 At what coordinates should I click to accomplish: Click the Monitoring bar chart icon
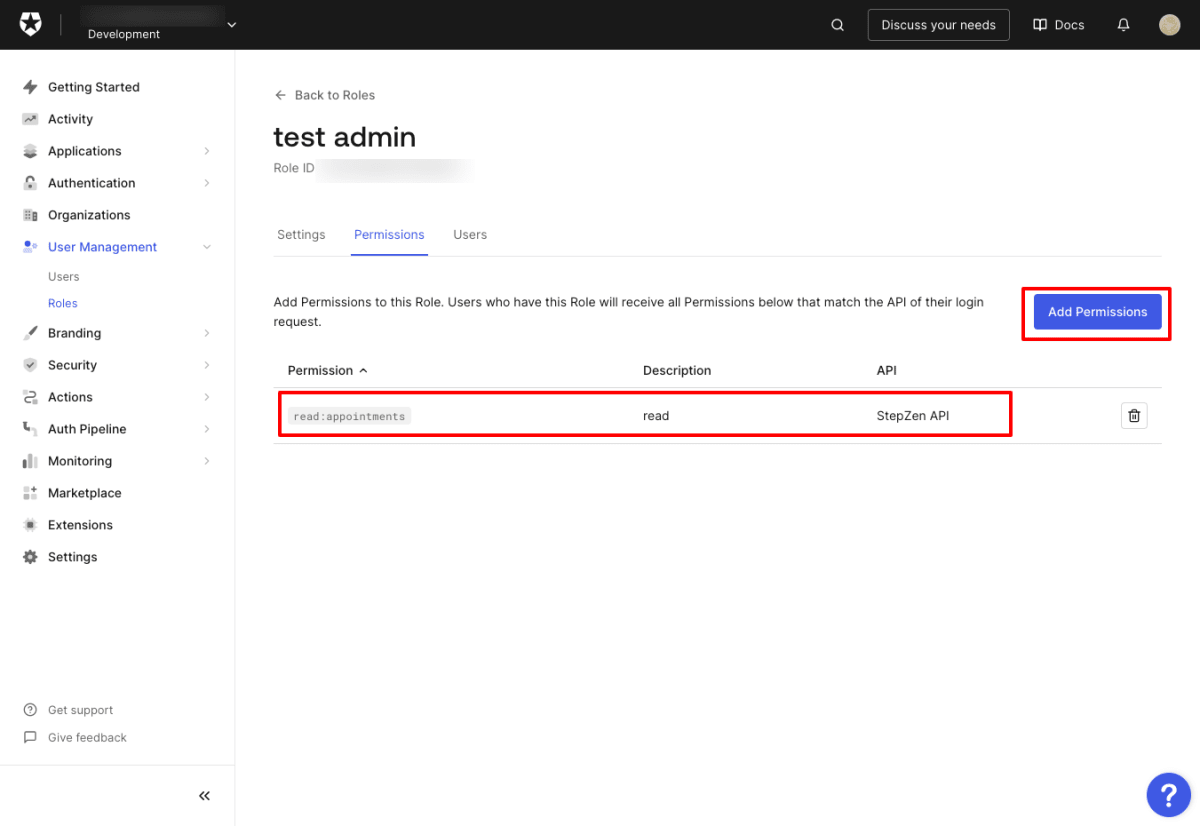[x=30, y=461]
